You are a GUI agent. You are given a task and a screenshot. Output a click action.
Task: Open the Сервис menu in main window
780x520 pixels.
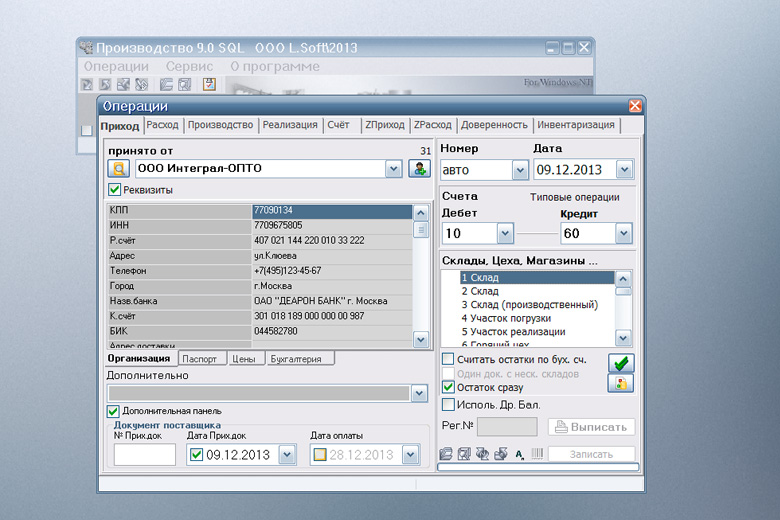[x=190, y=67]
